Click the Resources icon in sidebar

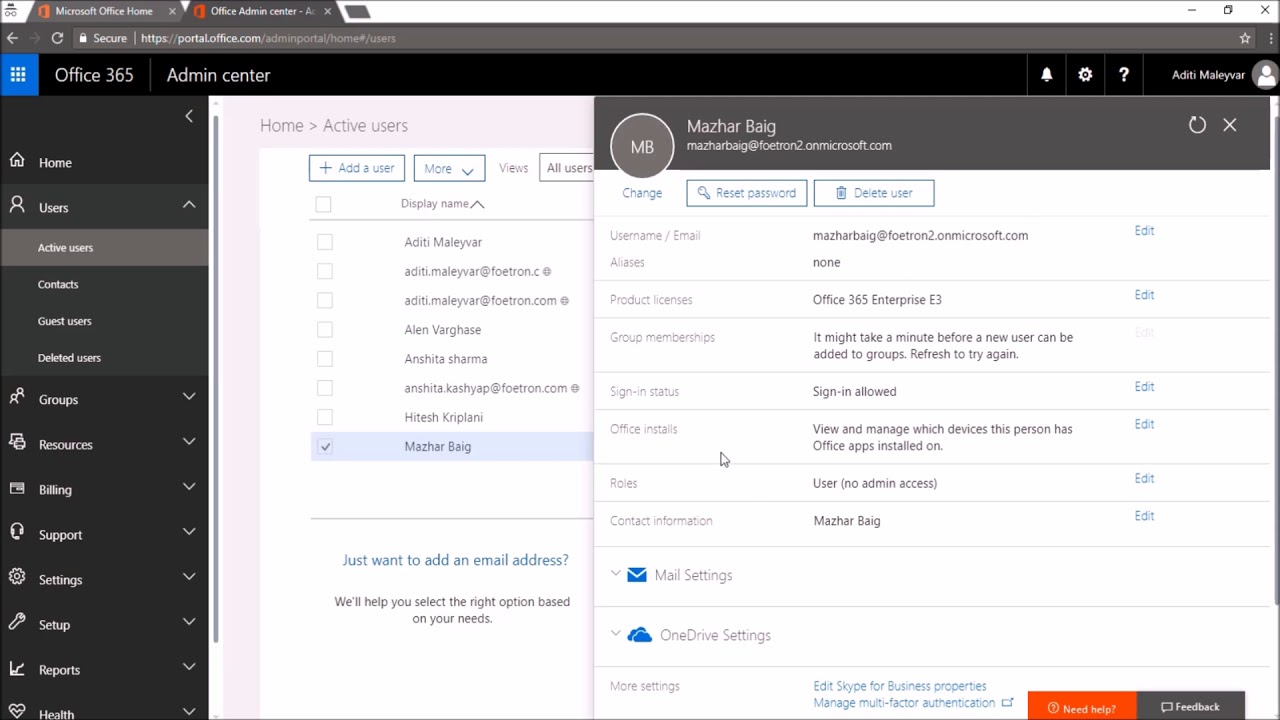17,442
